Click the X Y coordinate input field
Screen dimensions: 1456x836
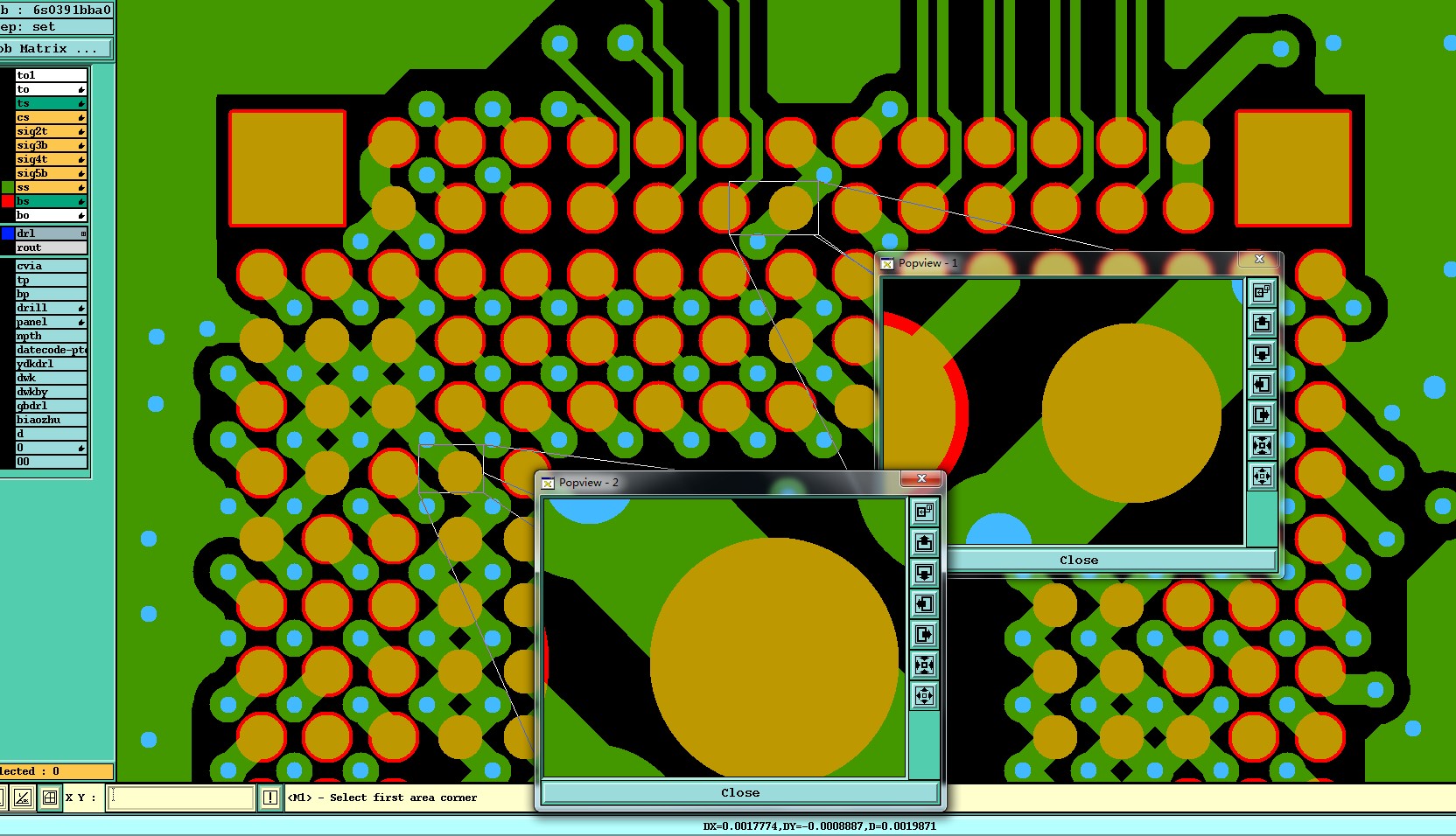(x=180, y=798)
